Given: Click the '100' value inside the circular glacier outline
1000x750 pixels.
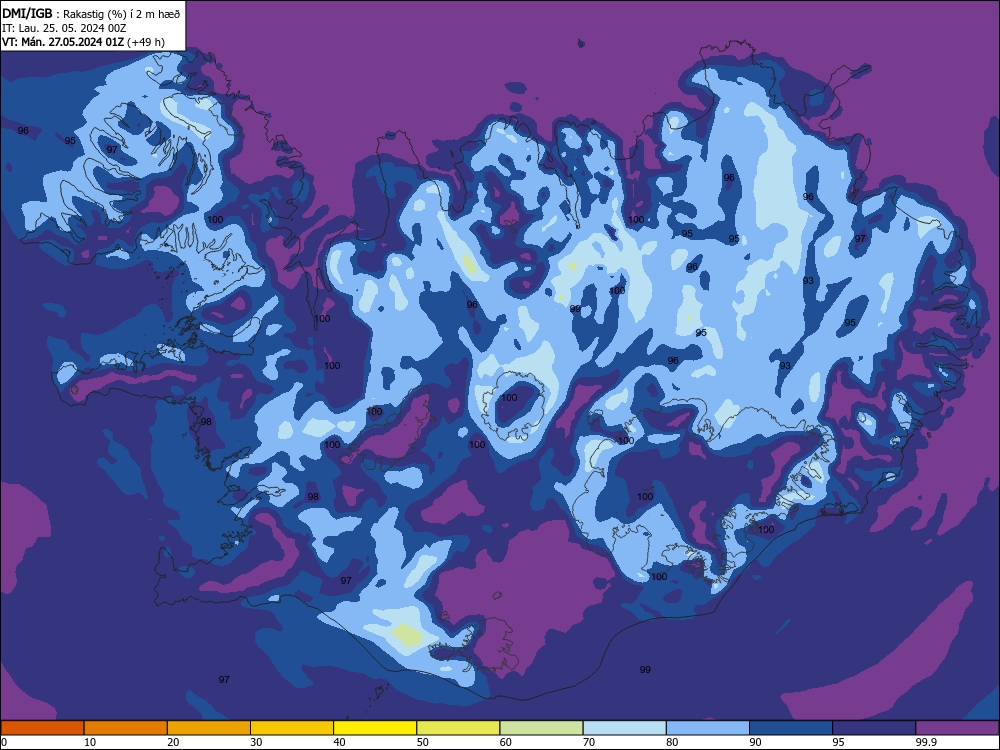Looking at the screenshot, I should [509, 397].
